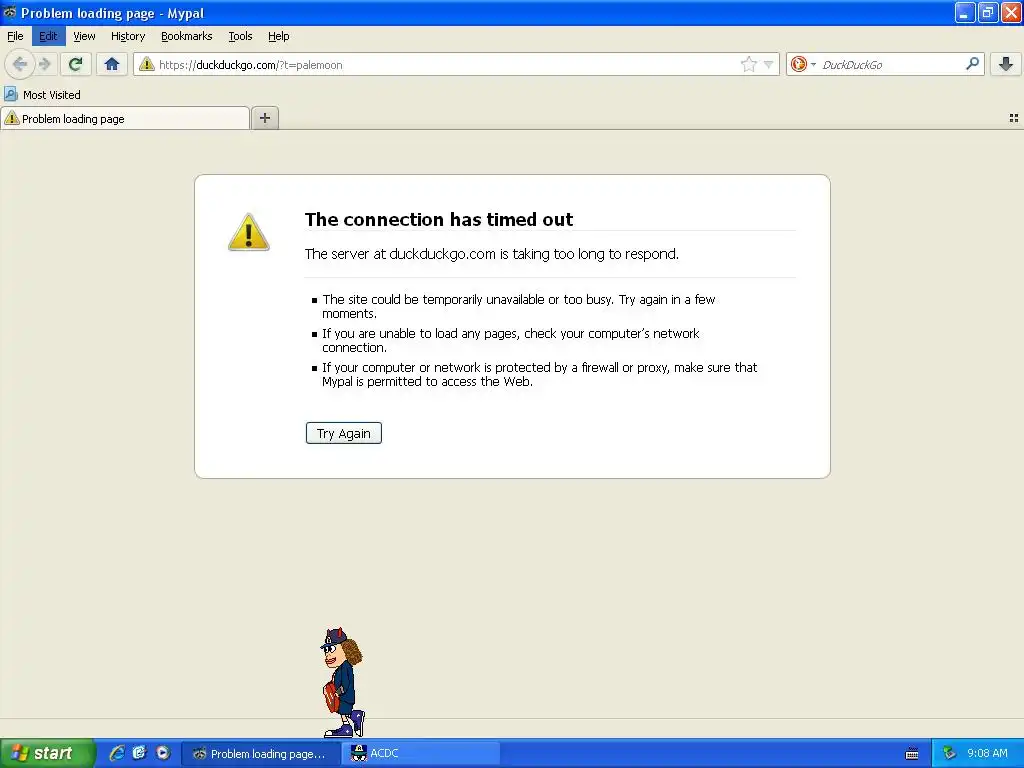
Task: Go back with the Back arrow
Action: point(20,64)
